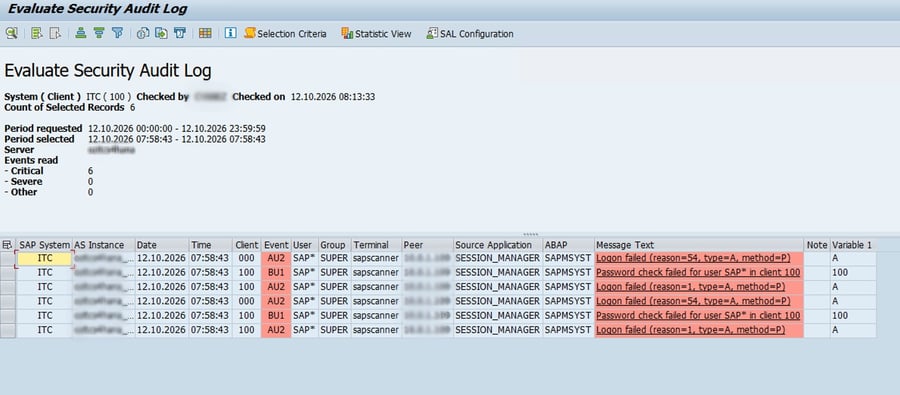Click the green select-all rows icon
The width and height of the screenshot is (900, 395).
pos(37,33)
